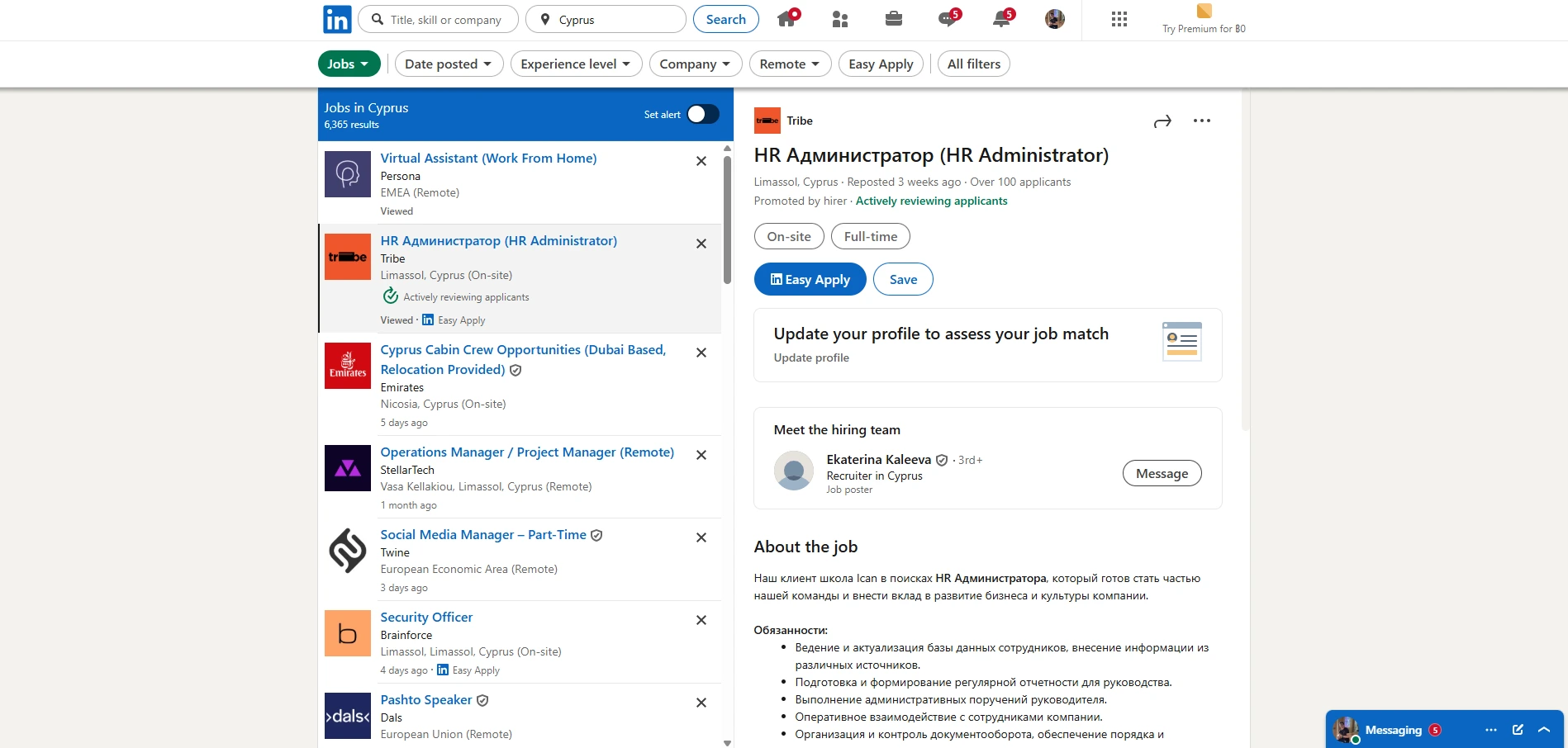Dismiss the Virtual Assistant job listing
Image resolution: width=1568 pixels, height=748 pixels.
click(701, 161)
